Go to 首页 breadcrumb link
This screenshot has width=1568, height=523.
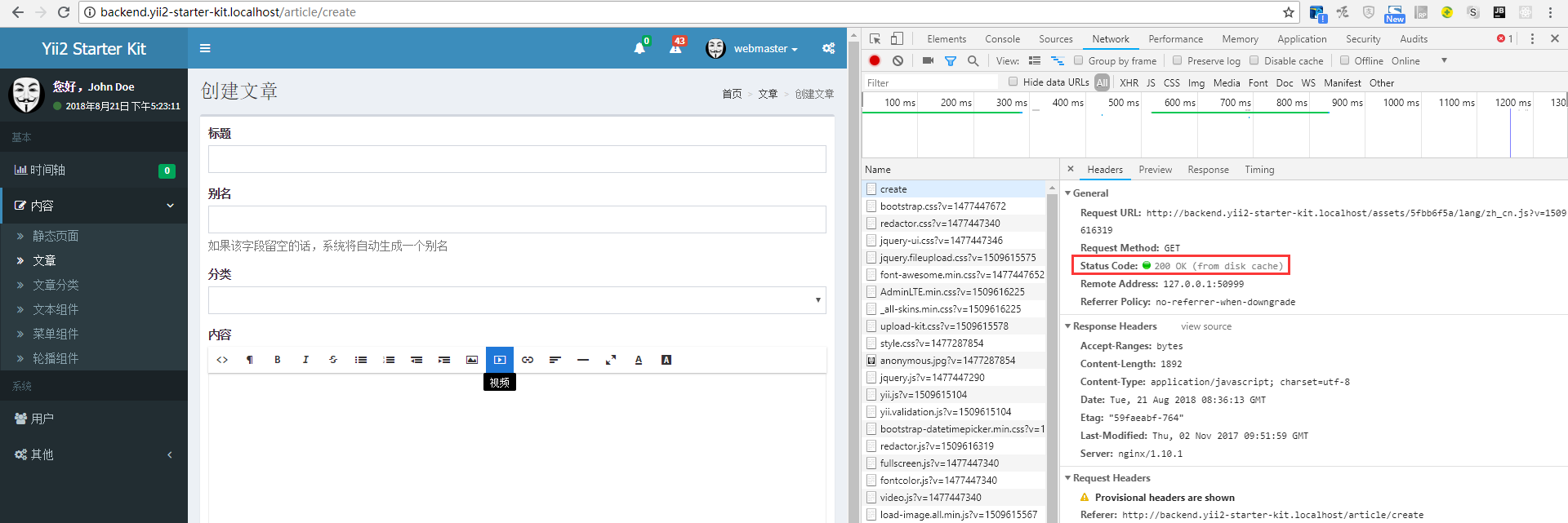(x=732, y=94)
